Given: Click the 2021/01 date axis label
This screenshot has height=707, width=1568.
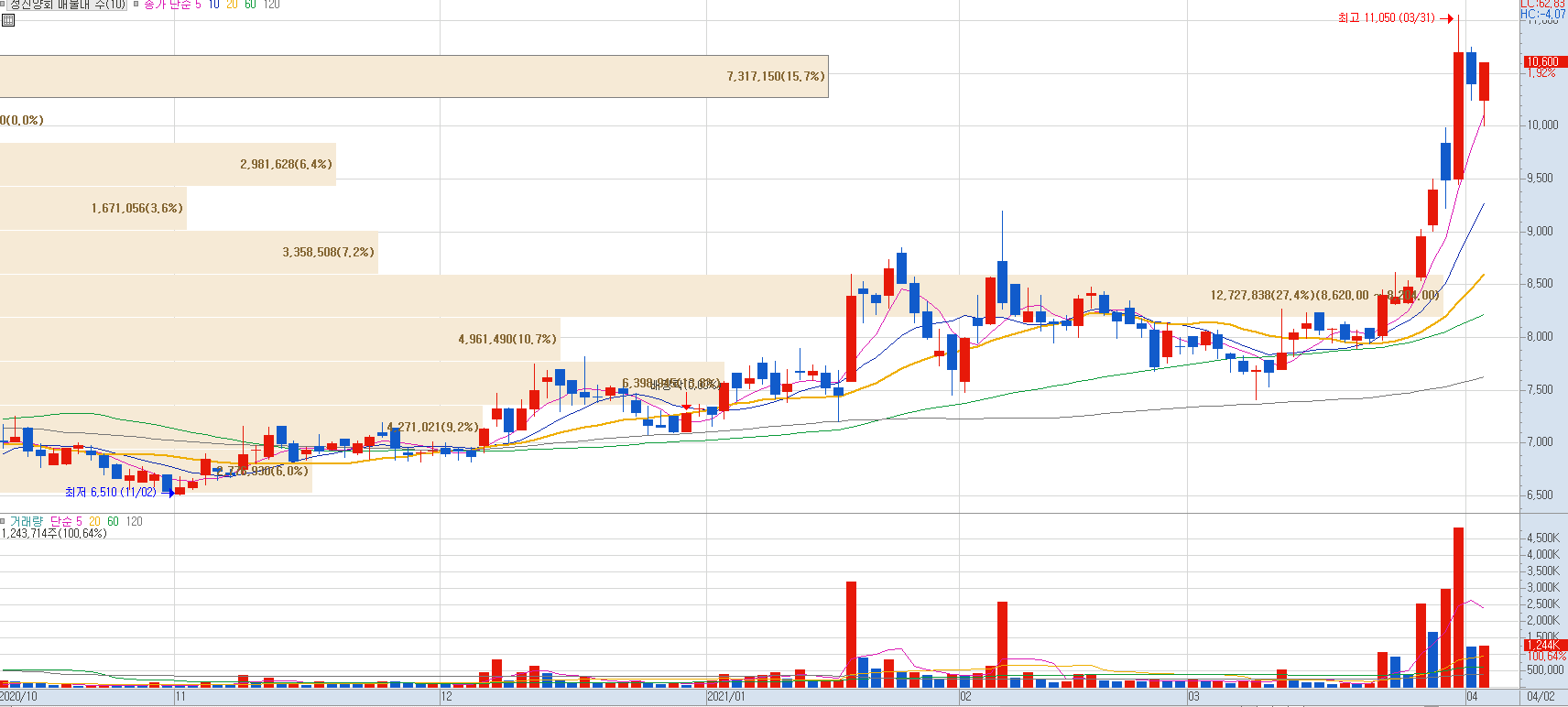Looking at the screenshot, I should [726, 697].
